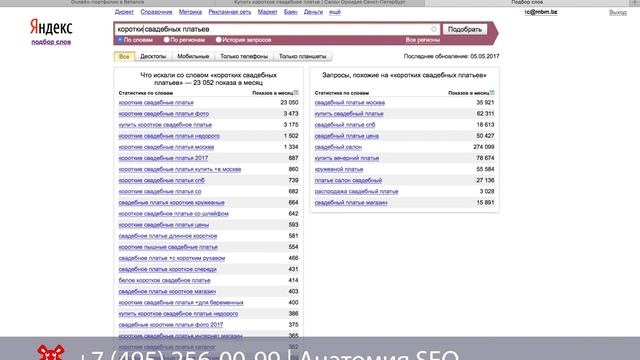The width and height of the screenshot is (640, 360).
Task: Open keyword короткие свадебные платья недорого
Action: [169, 136]
